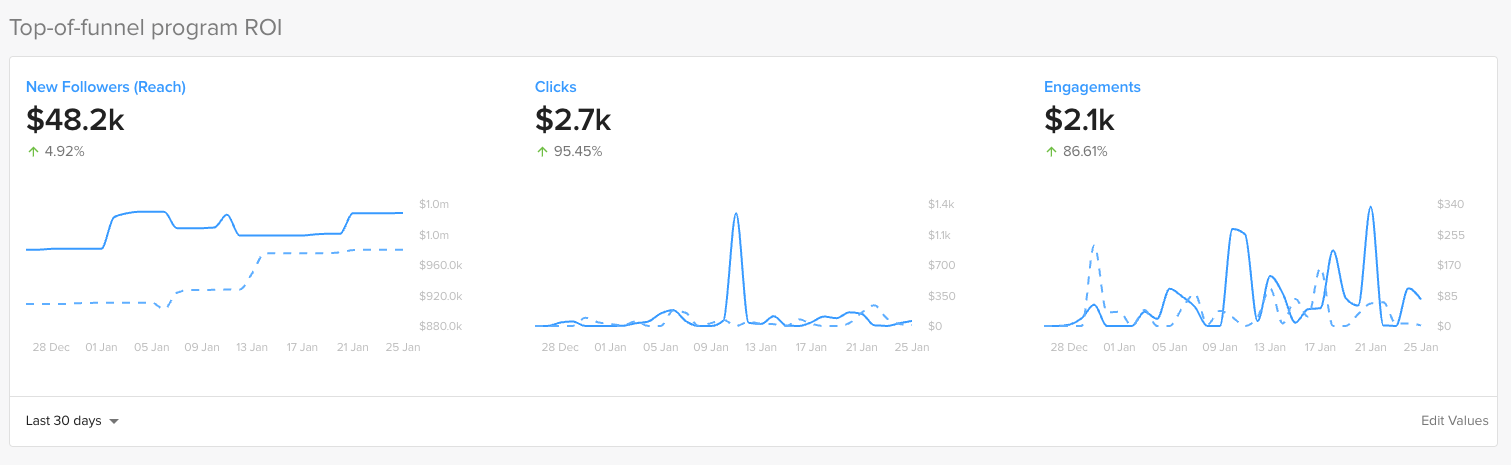Open the Engagements metric title link

[x=1092, y=87]
